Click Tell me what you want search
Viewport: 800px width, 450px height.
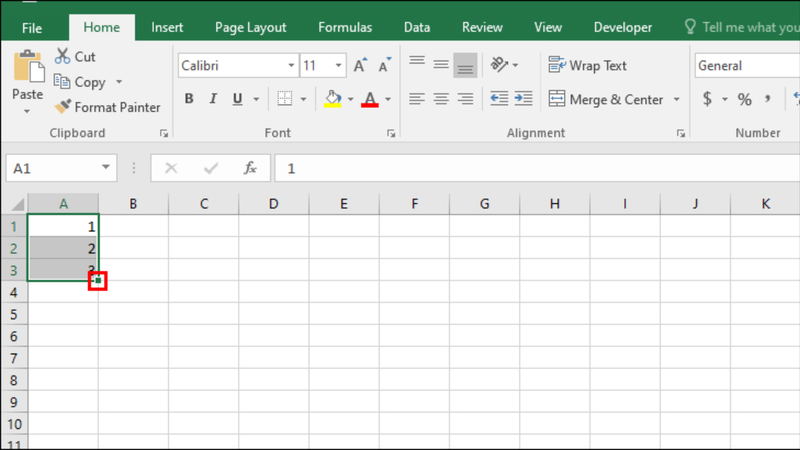(742, 28)
